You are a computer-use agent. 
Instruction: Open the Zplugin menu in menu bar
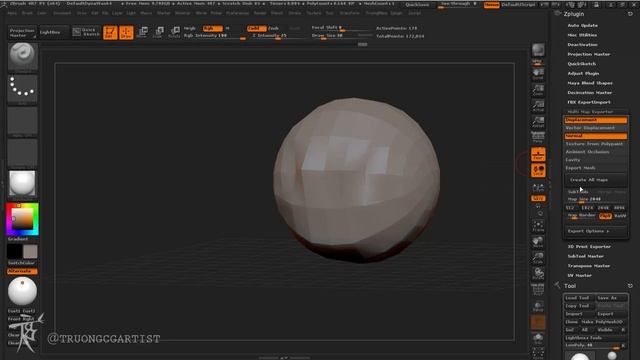point(396,13)
